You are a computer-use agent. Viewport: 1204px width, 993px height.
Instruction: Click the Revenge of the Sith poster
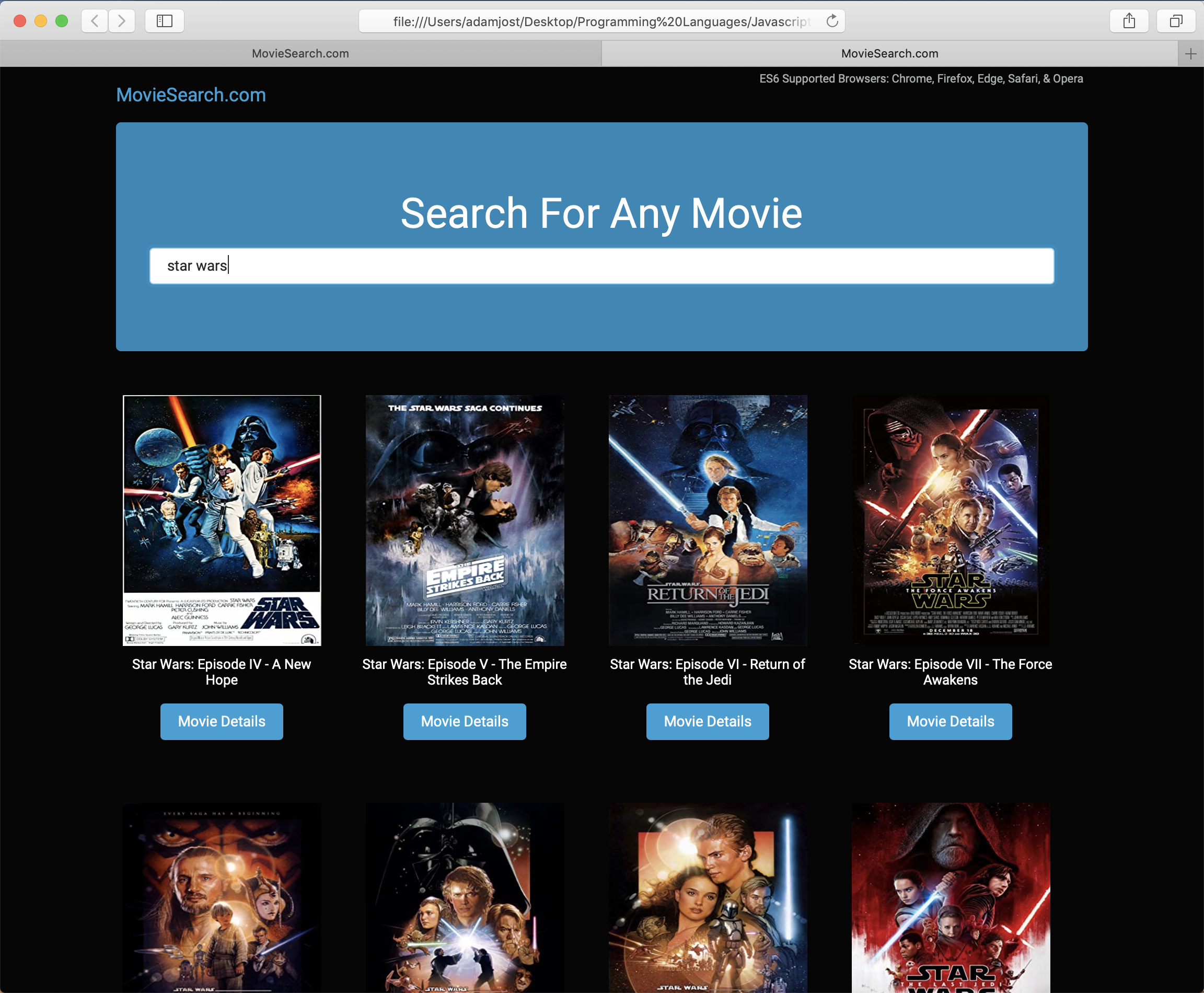click(x=465, y=898)
